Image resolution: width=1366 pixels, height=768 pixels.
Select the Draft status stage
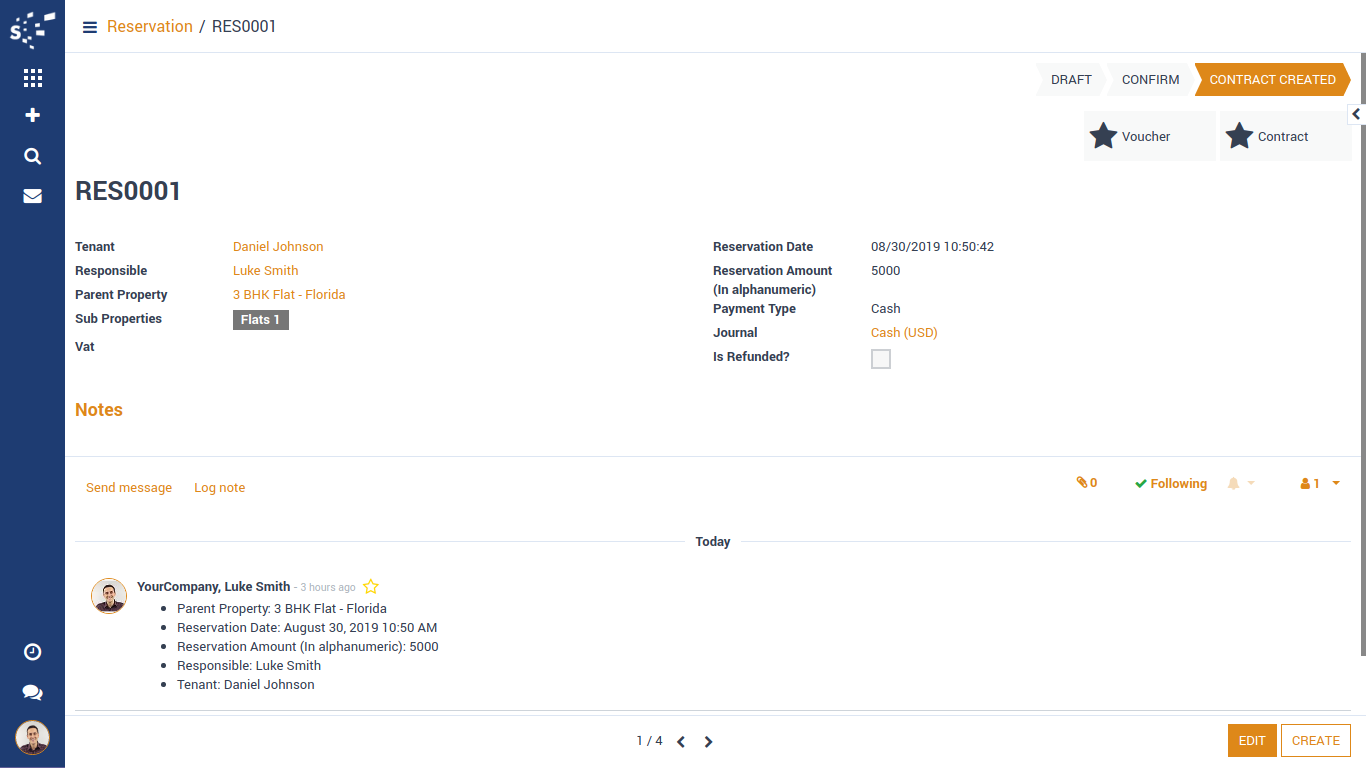coord(1071,80)
